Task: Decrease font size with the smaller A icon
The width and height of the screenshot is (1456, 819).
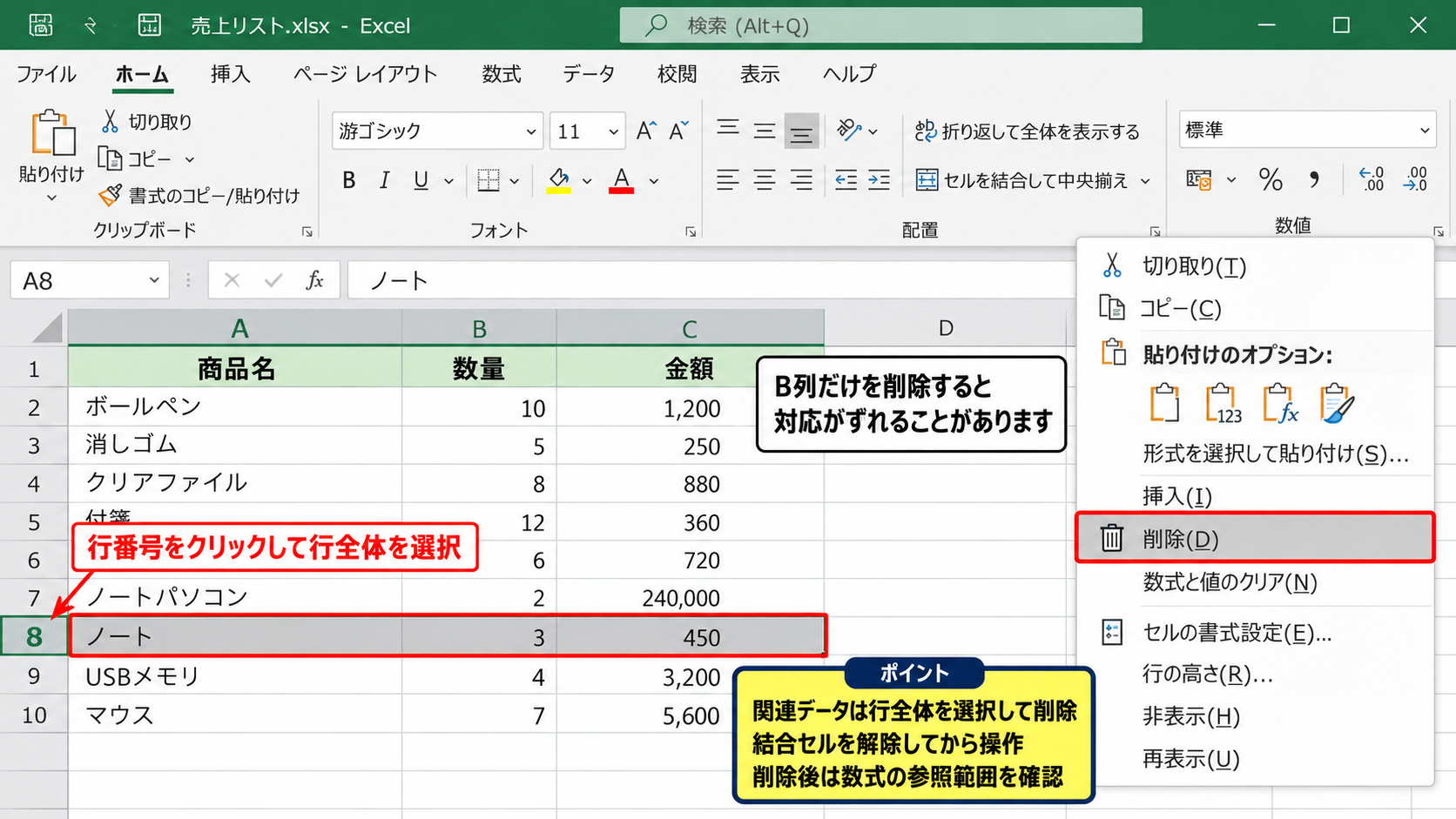Action: (x=678, y=131)
